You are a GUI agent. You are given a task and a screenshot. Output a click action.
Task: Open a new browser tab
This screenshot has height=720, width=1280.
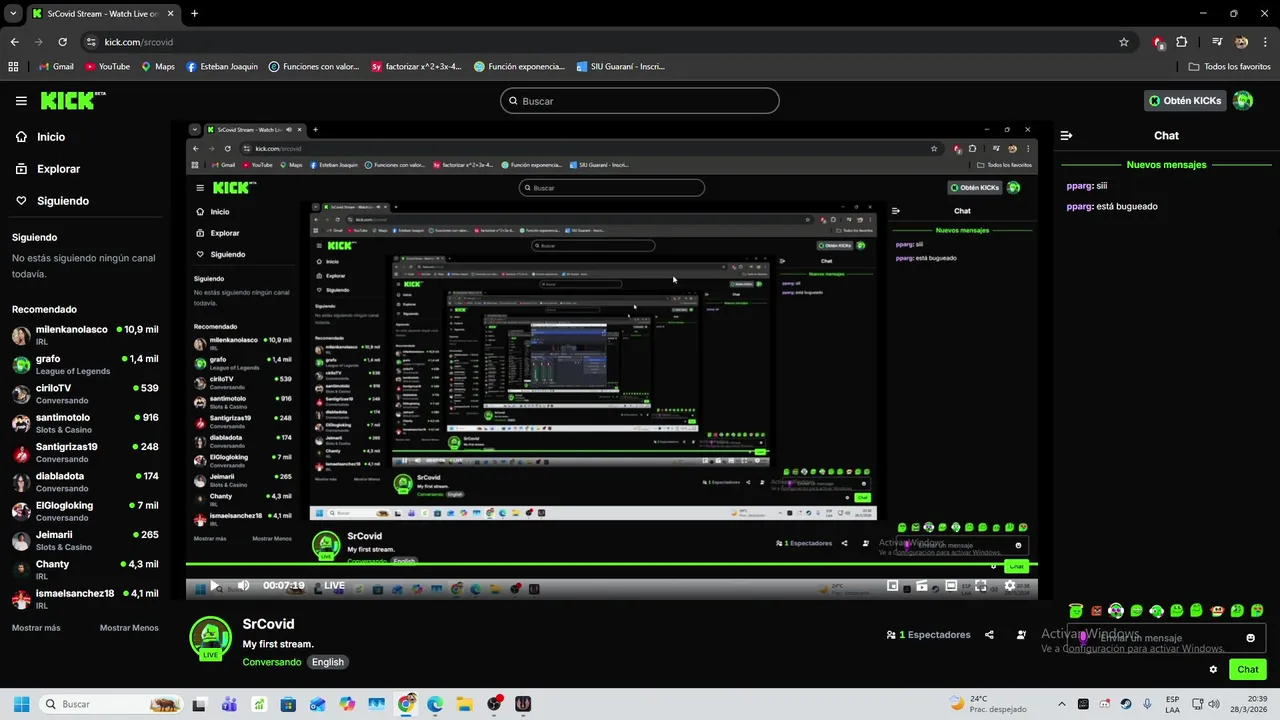point(194,14)
